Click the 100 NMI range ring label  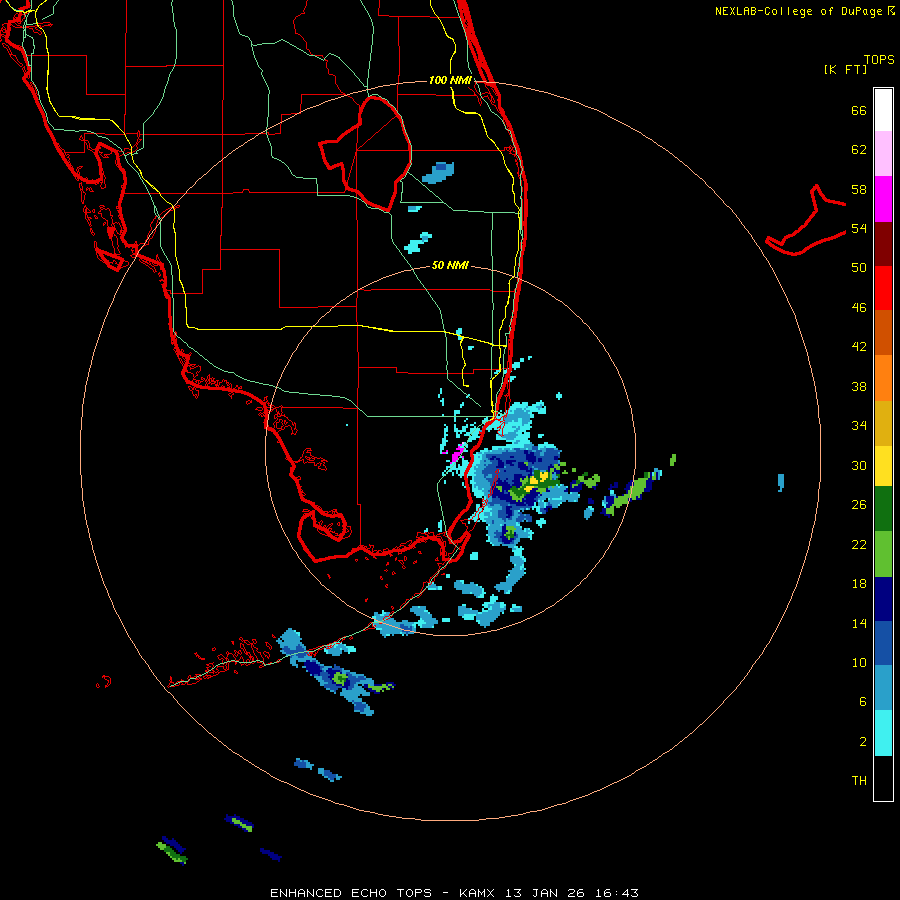[450, 80]
